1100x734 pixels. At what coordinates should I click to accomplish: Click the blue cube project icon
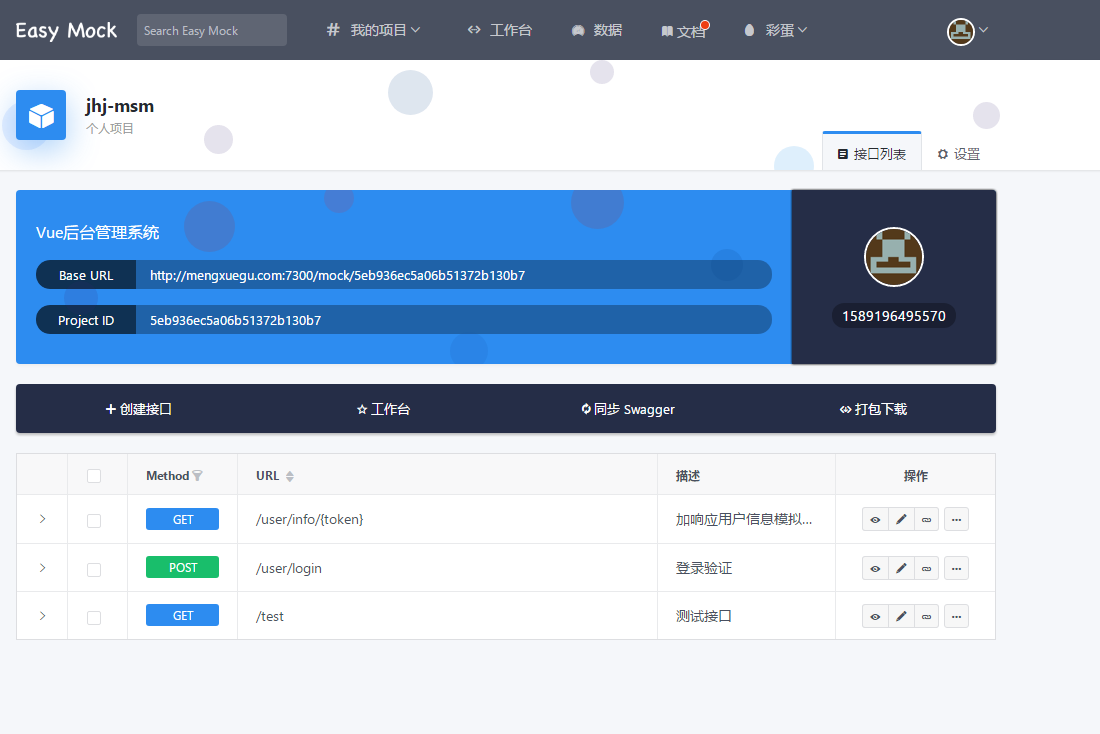(41, 115)
